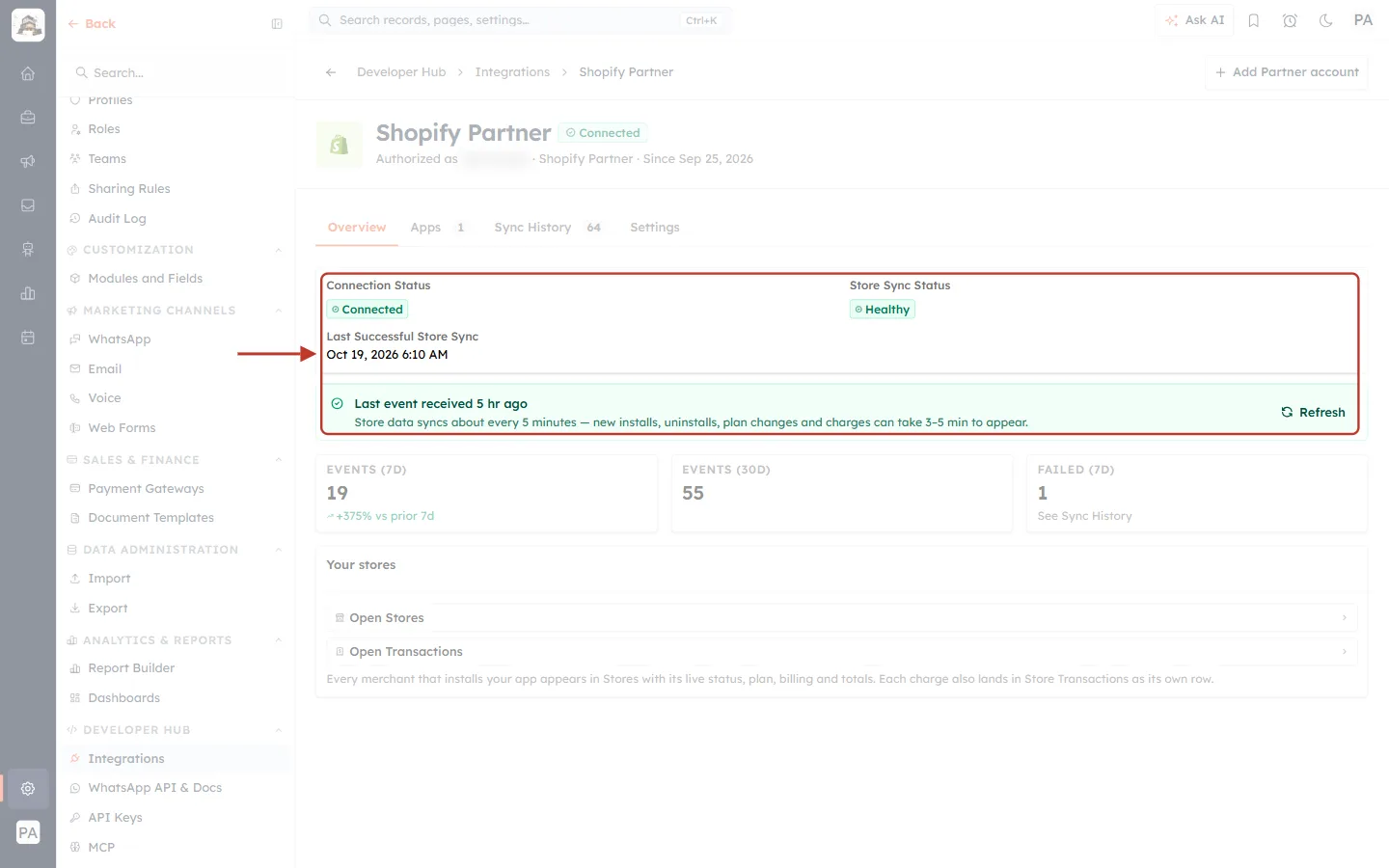This screenshot has height=868, width=1389.
Task: Switch to the Settings tab
Action: pyautogui.click(x=655, y=228)
